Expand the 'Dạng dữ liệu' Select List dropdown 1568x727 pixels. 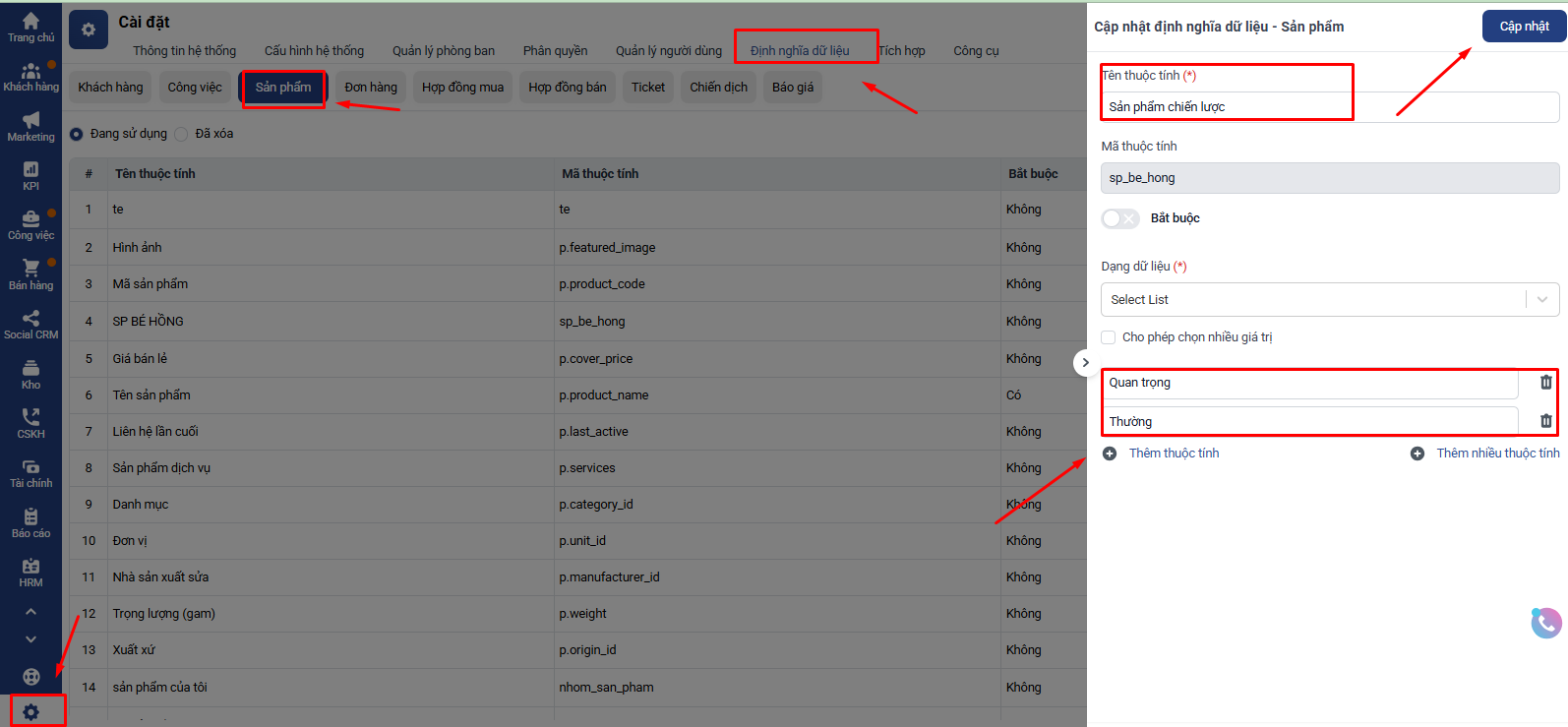pyautogui.click(x=1329, y=300)
